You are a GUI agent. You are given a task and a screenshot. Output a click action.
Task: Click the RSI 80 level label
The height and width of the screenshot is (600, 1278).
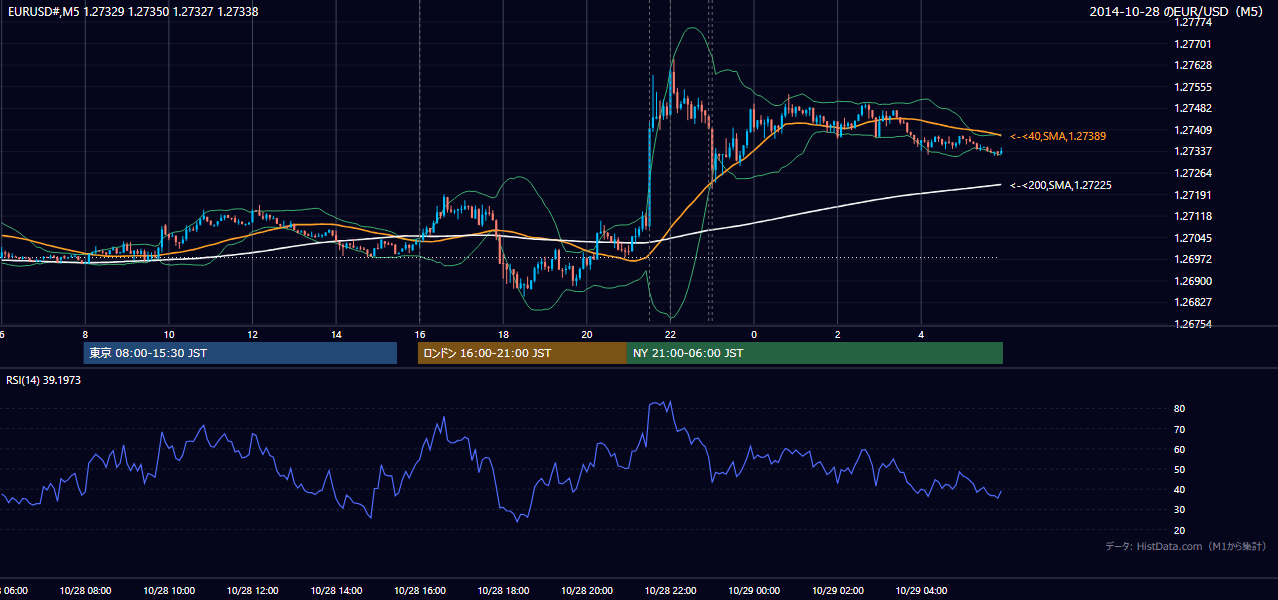pos(1179,409)
